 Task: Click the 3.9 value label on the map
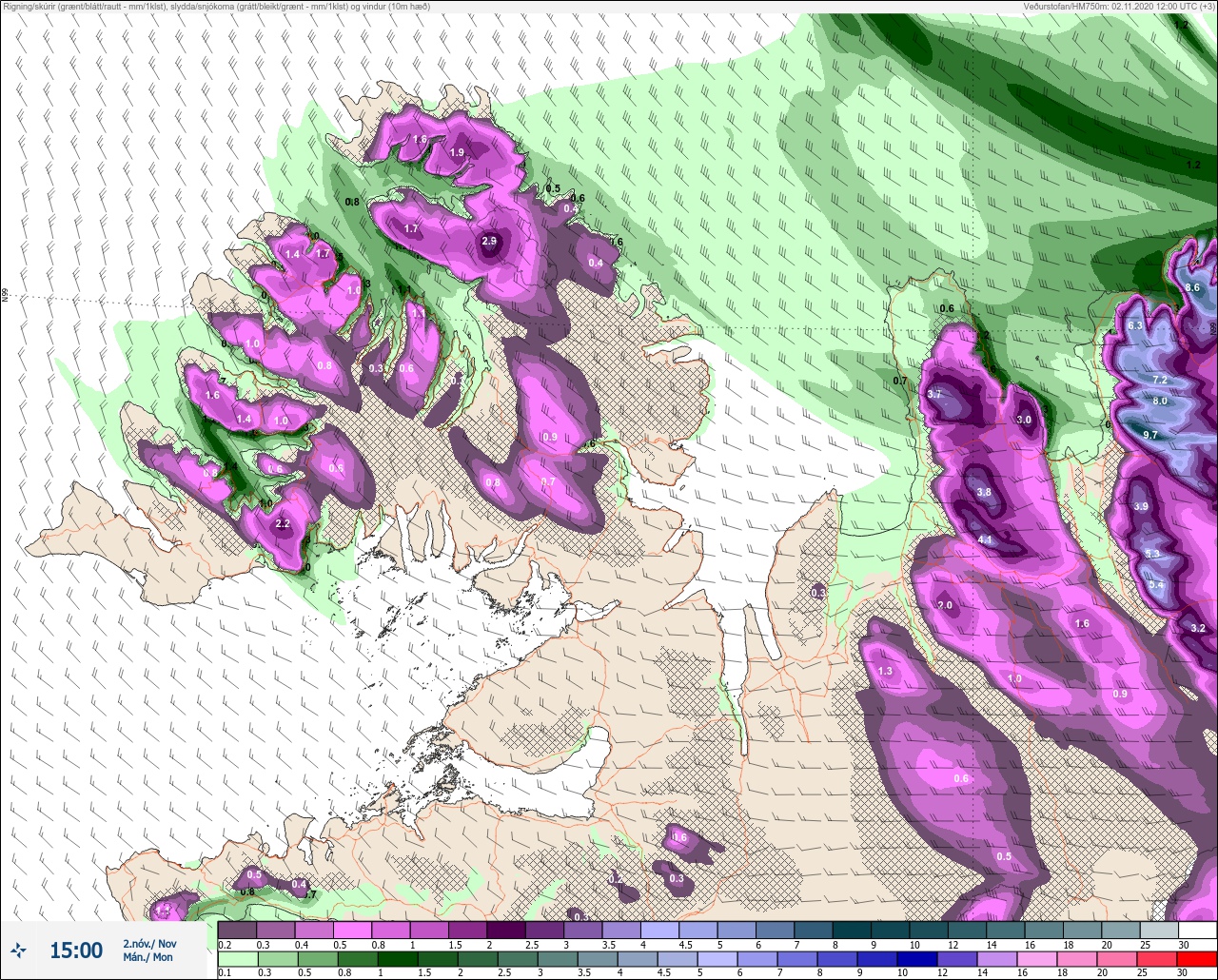pyautogui.click(x=1141, y=506)
